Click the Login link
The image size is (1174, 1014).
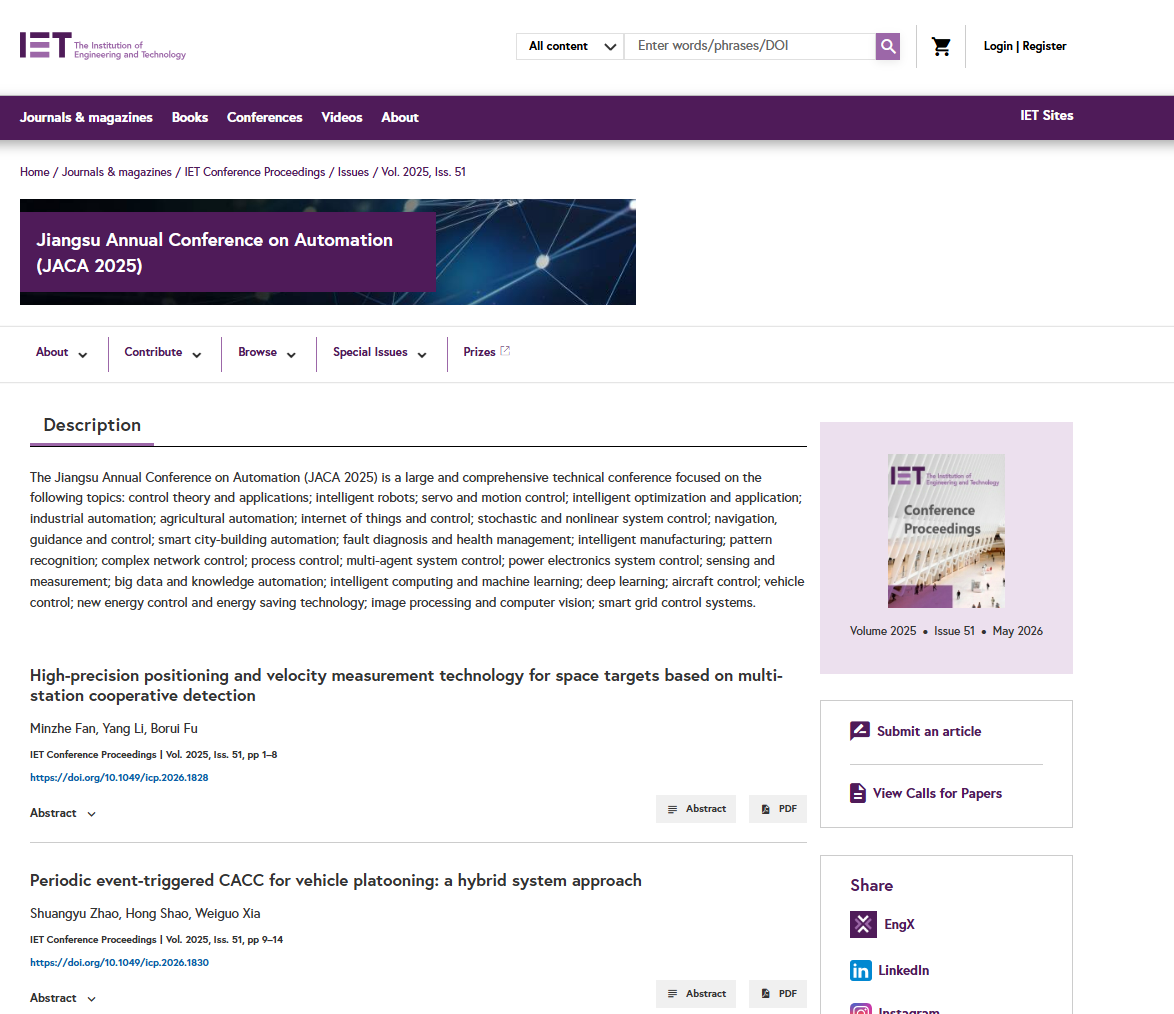997,46
